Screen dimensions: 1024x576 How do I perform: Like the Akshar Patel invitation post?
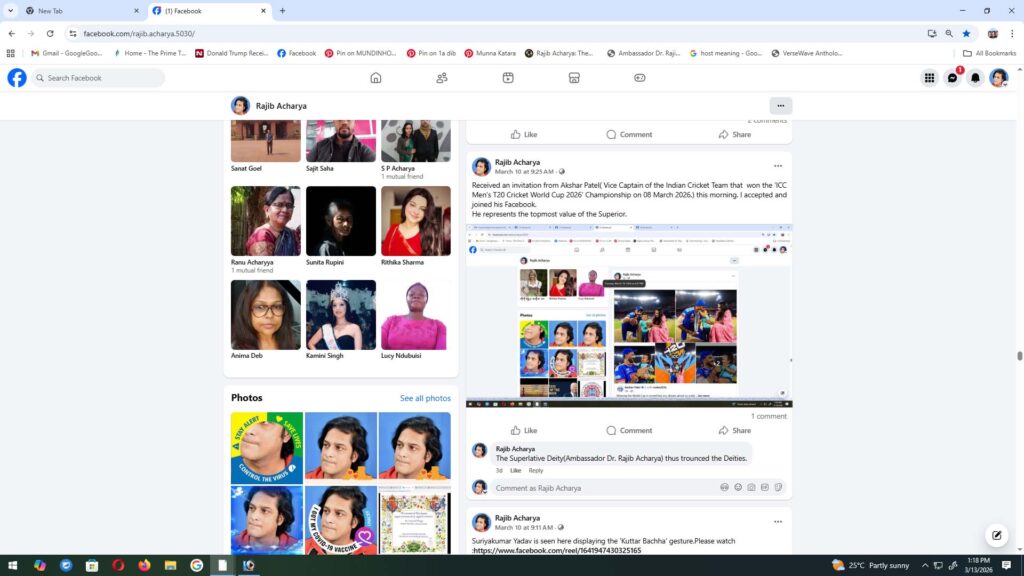pos(523,431)
